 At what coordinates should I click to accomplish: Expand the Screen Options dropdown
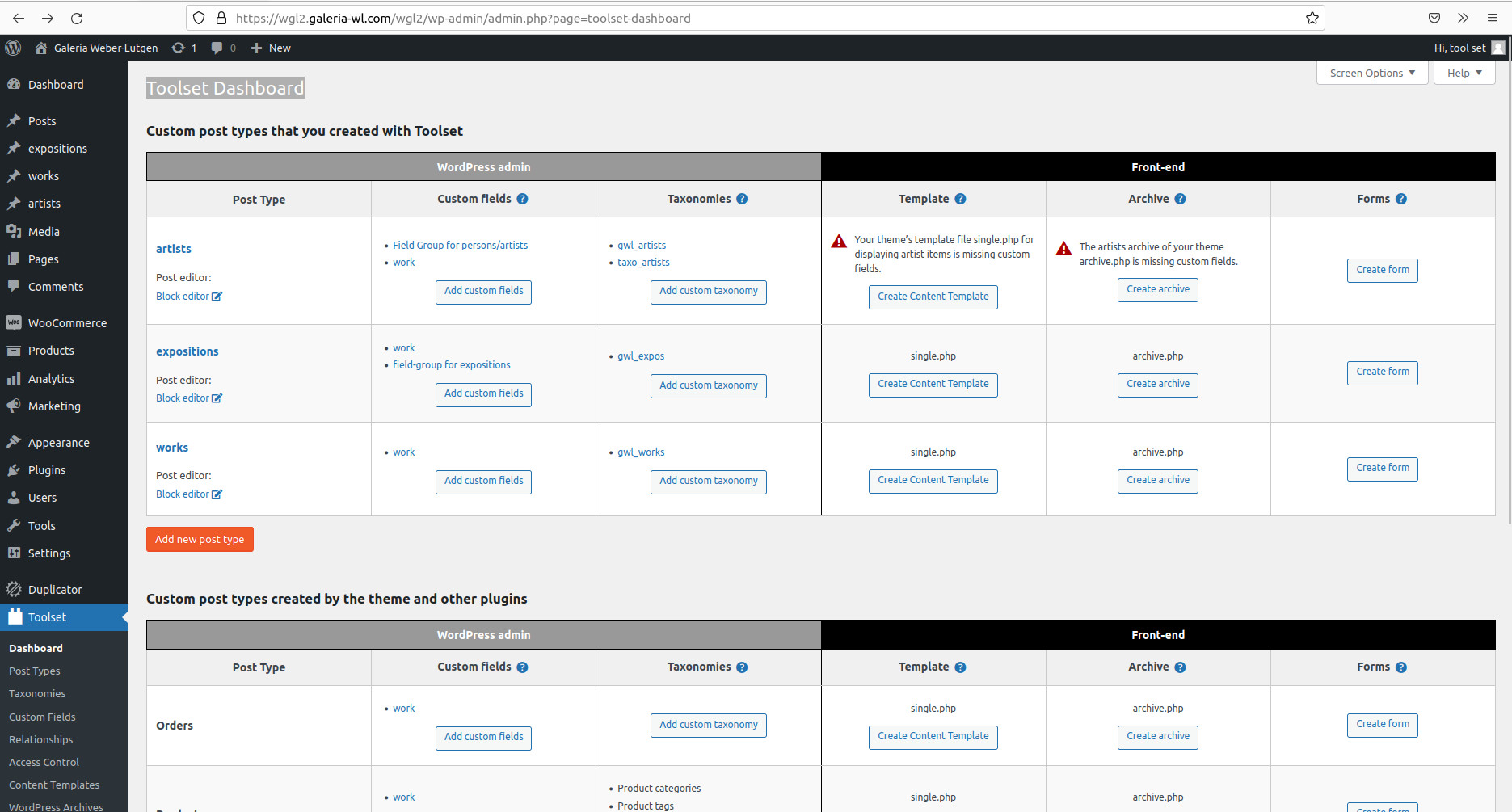coord(1372,73)
